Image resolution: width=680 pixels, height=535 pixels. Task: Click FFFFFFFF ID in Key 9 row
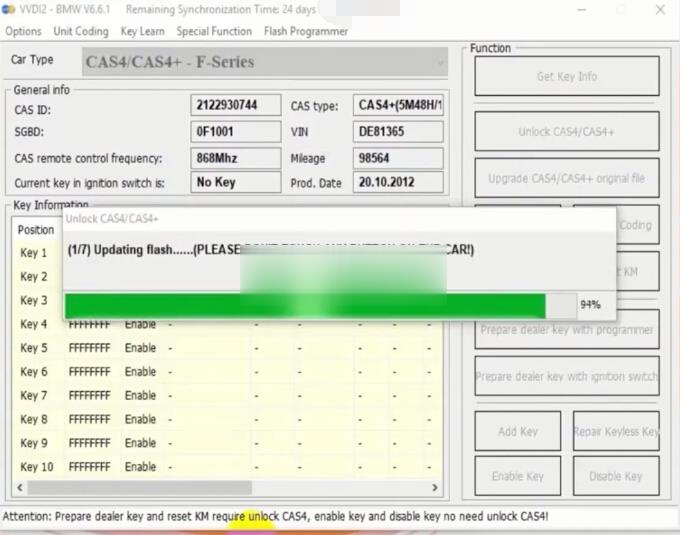pos(89,443)
